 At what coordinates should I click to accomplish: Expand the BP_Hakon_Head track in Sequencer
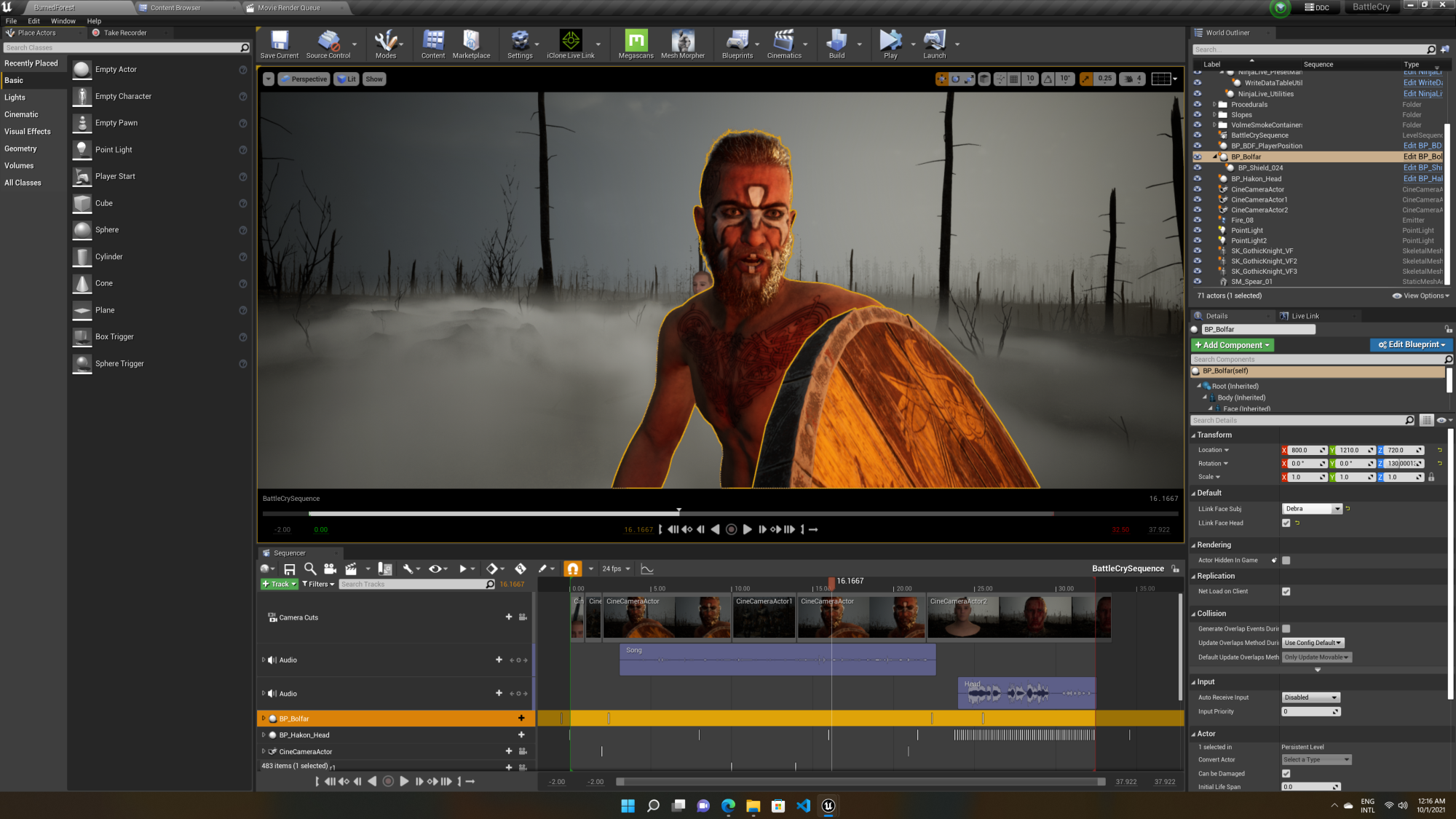pyautogui.click(x=264, y=735)
